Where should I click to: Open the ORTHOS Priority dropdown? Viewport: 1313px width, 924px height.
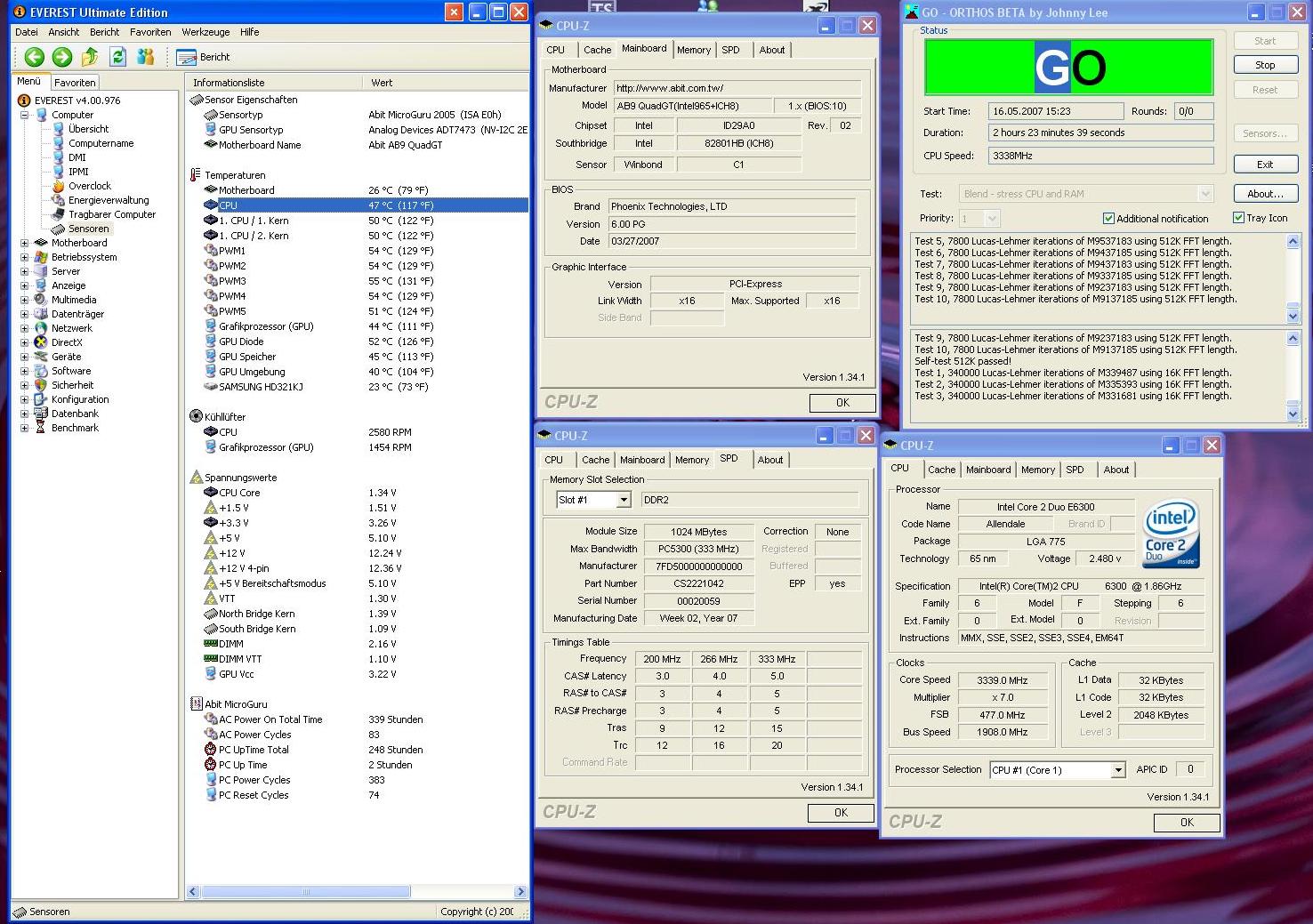tap(993, 218)
